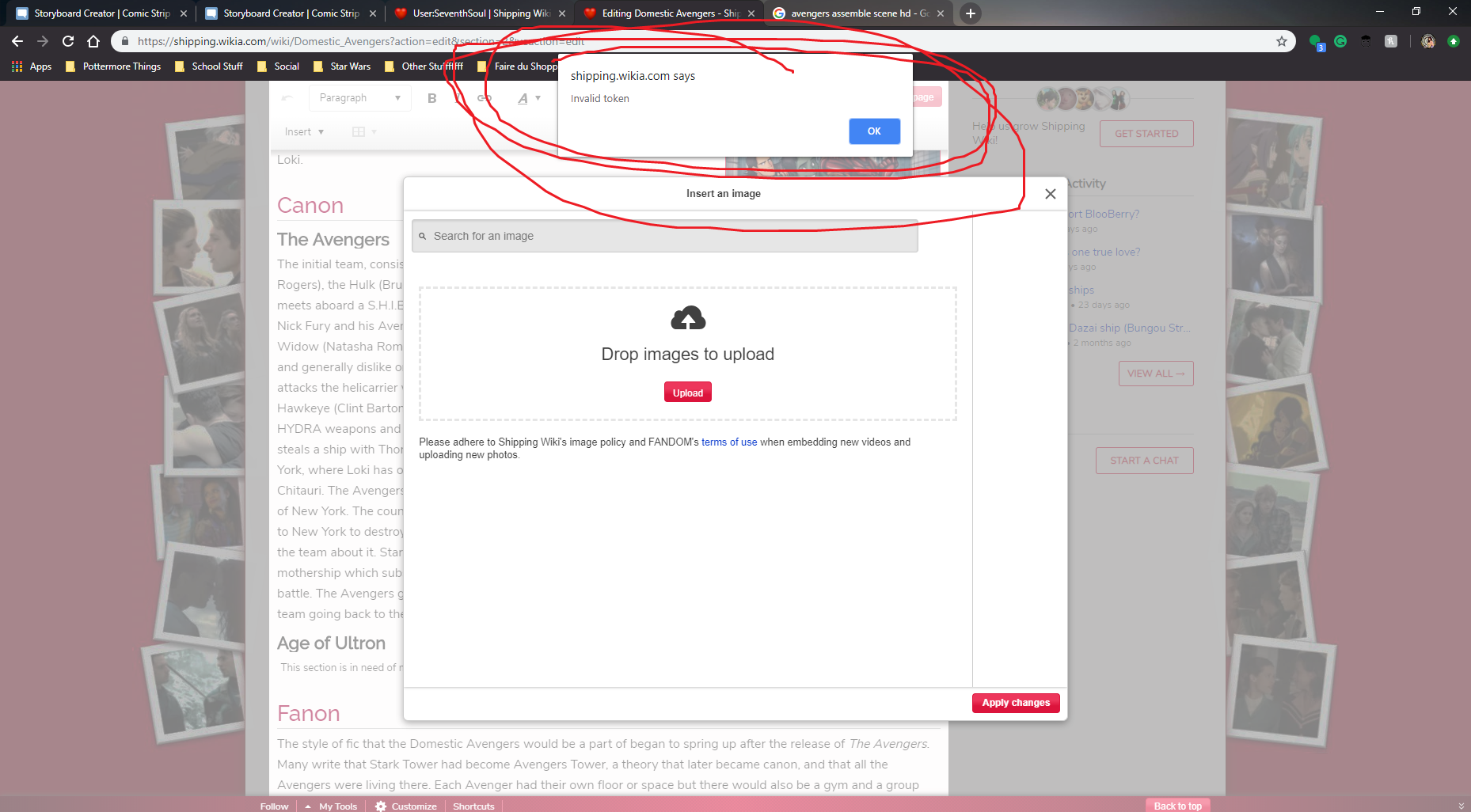The image size is (1471, 812).
Task: Click the contributor avatars in the sidebar
Action: pyautogui.click(x=1083, y=99)
